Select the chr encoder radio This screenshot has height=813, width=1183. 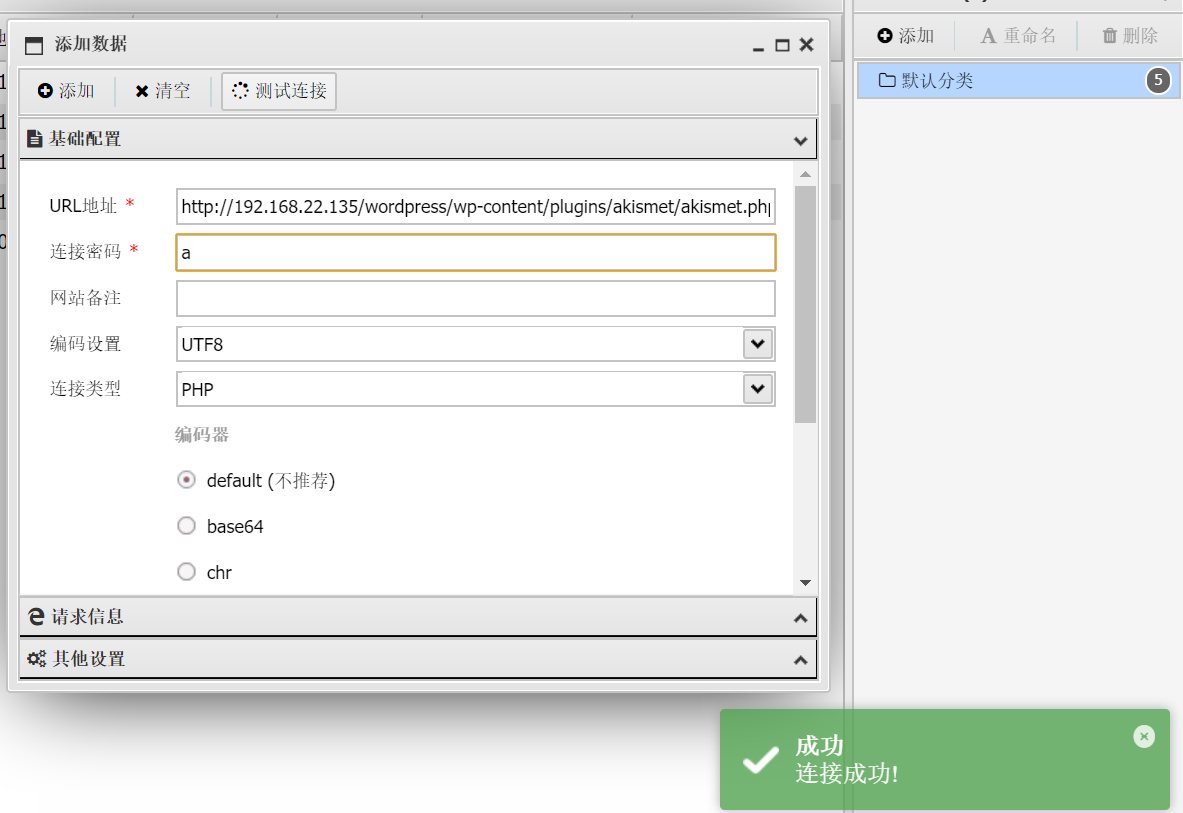(186, 572)
